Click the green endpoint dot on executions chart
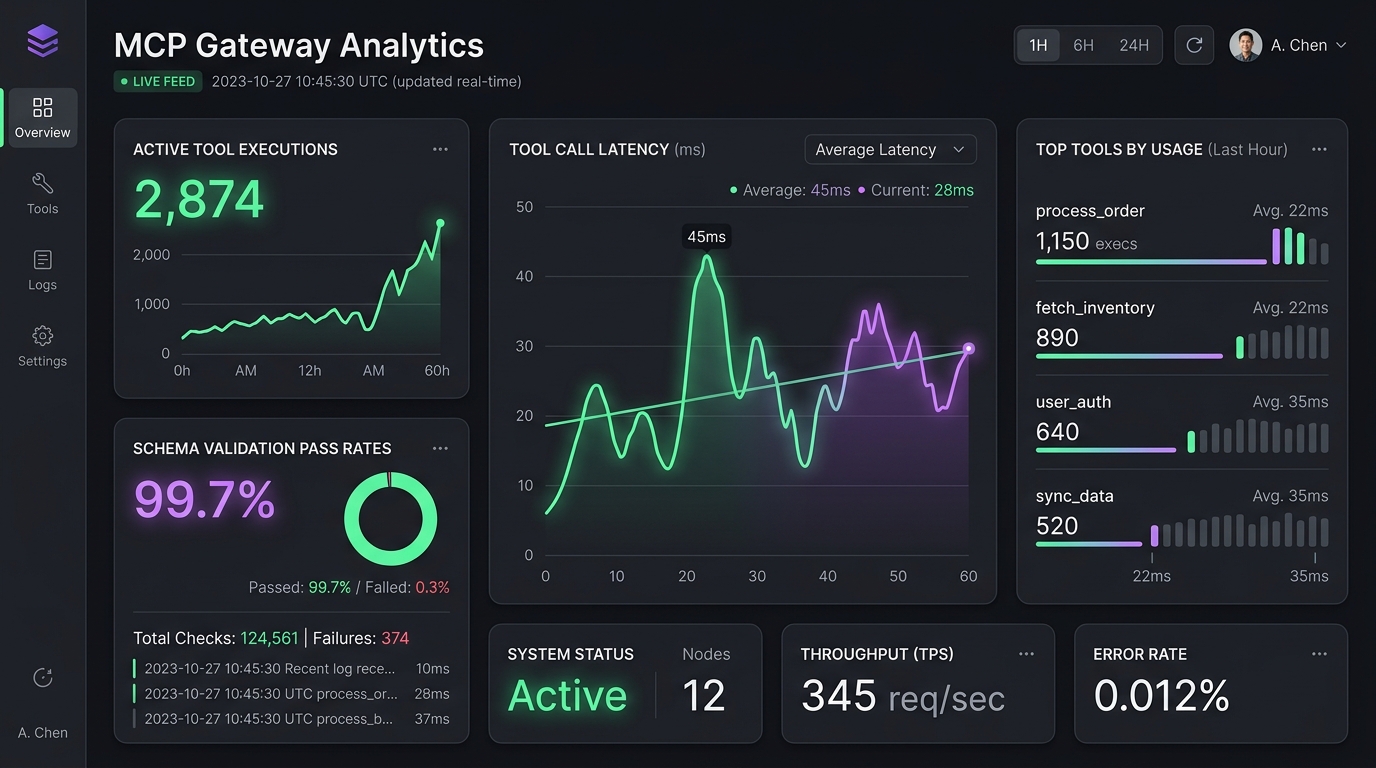This screenshot has height=768, width=1376. tap(440, 224)
